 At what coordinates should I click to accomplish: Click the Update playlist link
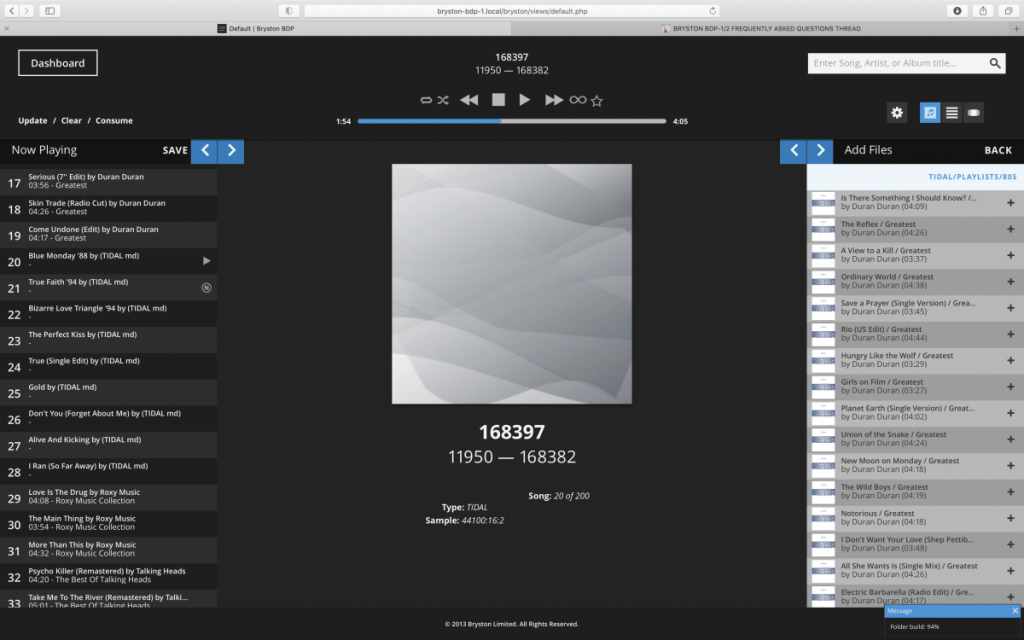(33, 121)
